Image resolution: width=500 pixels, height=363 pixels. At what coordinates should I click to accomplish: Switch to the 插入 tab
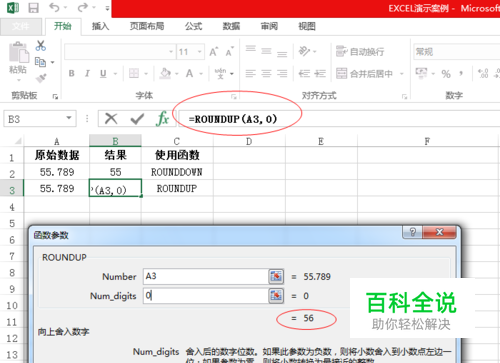100,26
